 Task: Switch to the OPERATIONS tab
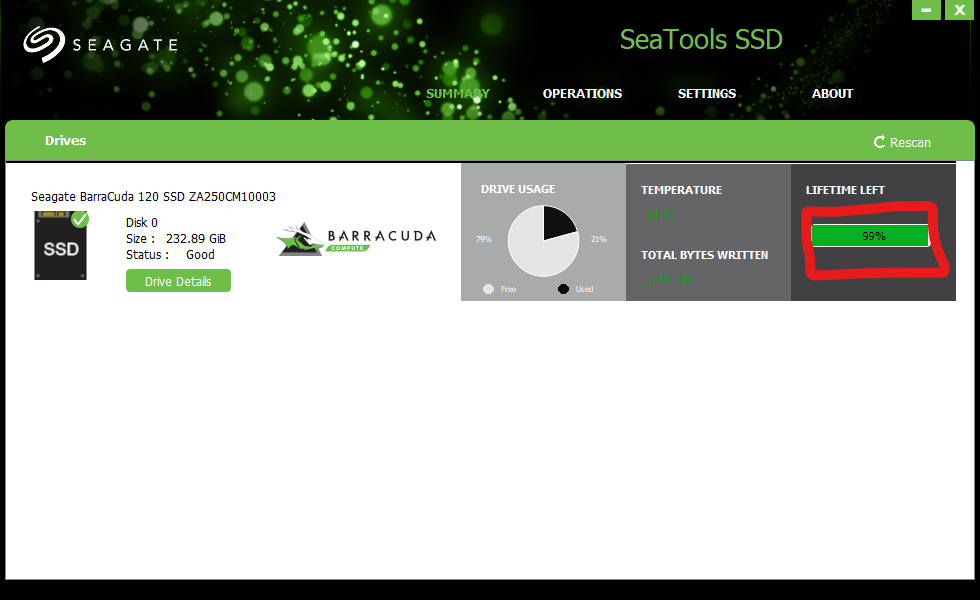point(582,94)
